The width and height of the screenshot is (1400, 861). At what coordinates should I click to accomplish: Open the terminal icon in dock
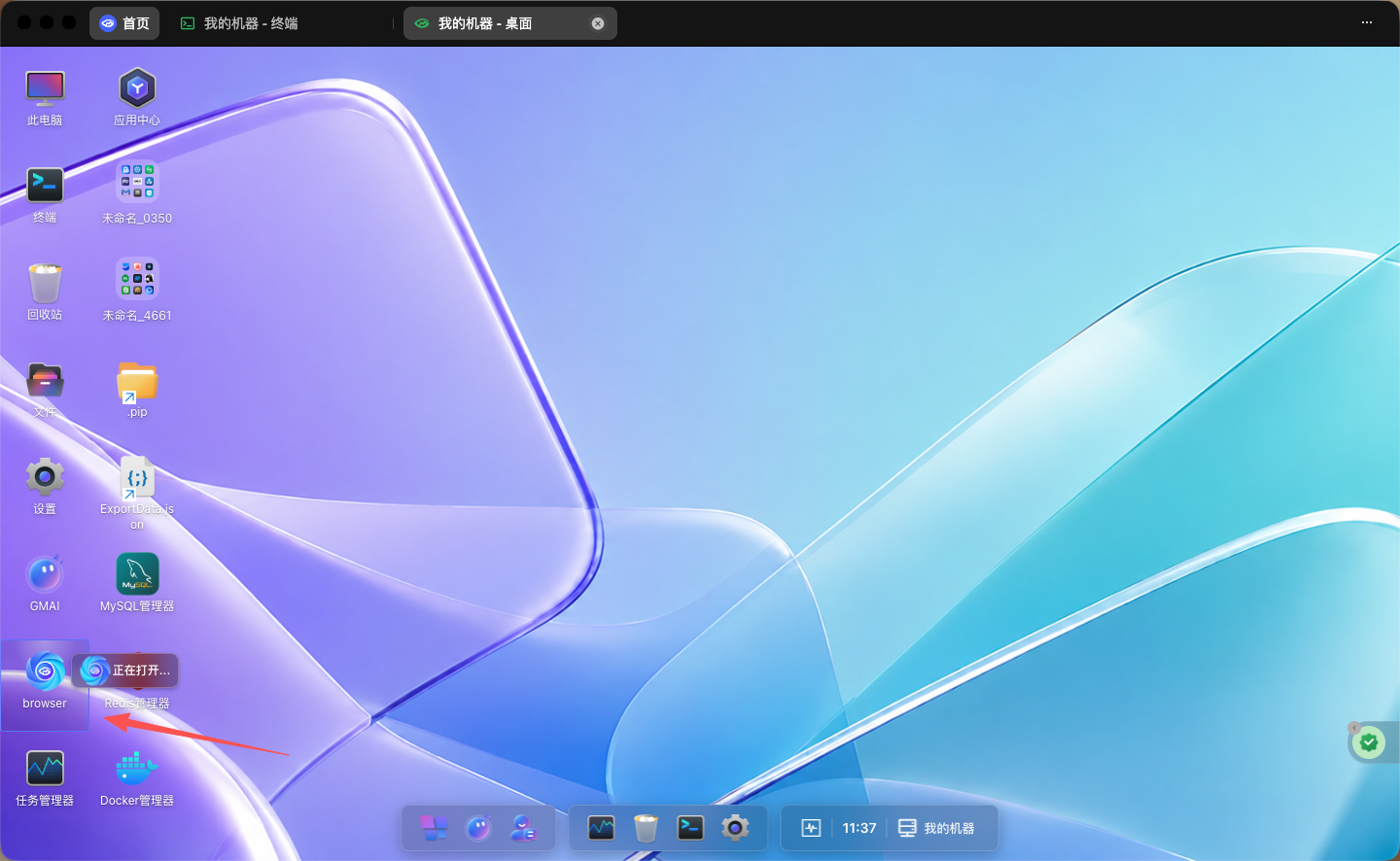(x=690, y=828)
